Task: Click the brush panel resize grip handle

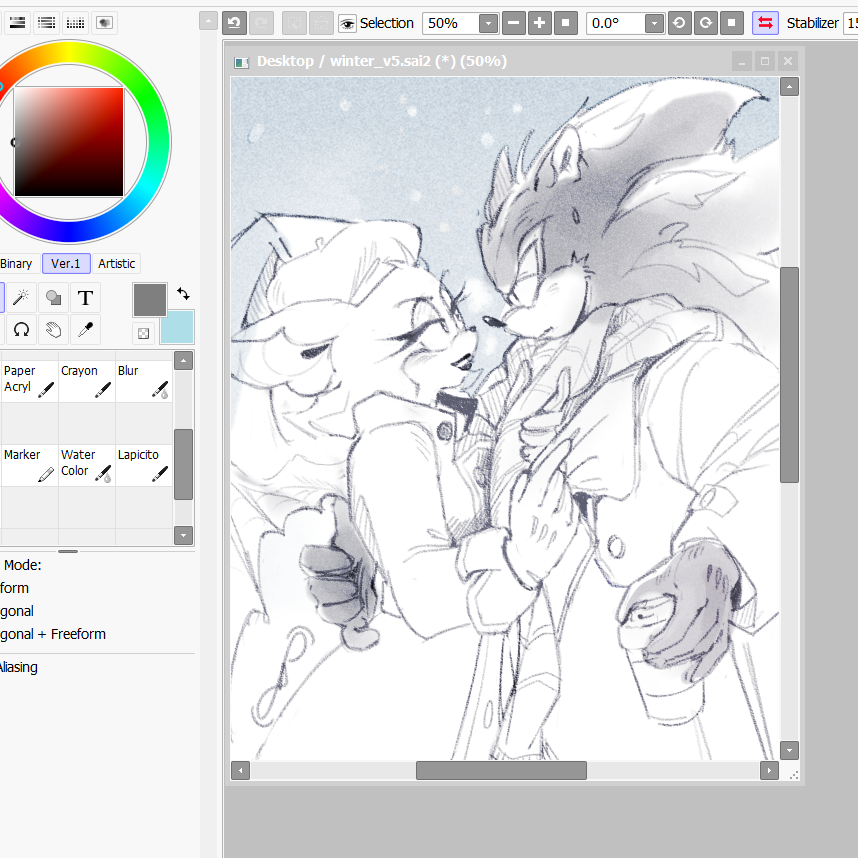Action: (x=68, y=552)
